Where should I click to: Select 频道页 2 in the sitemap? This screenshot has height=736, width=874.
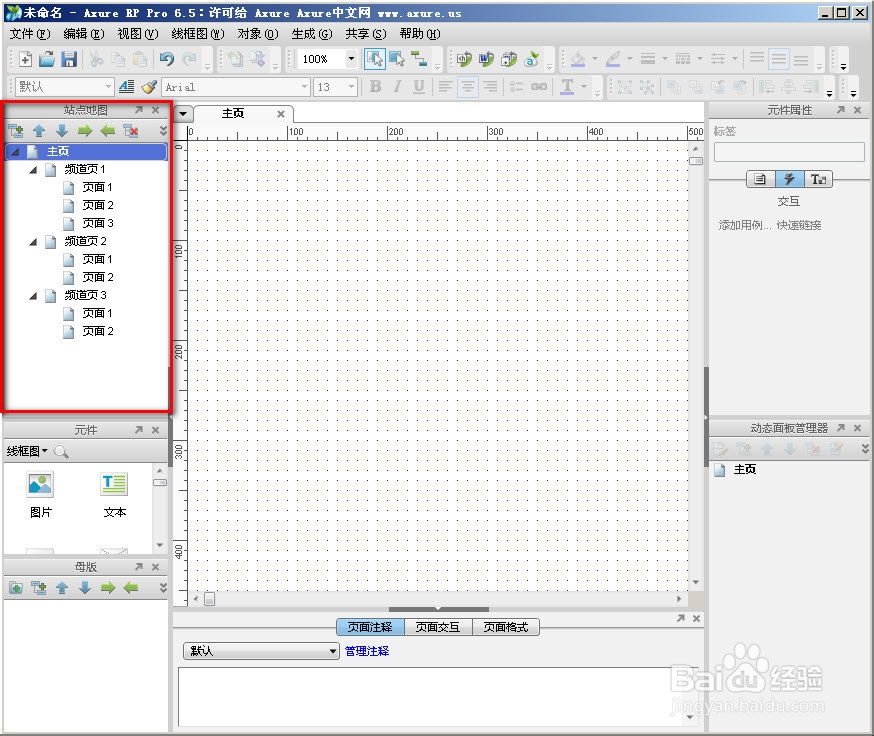click(x=85, y=241)
